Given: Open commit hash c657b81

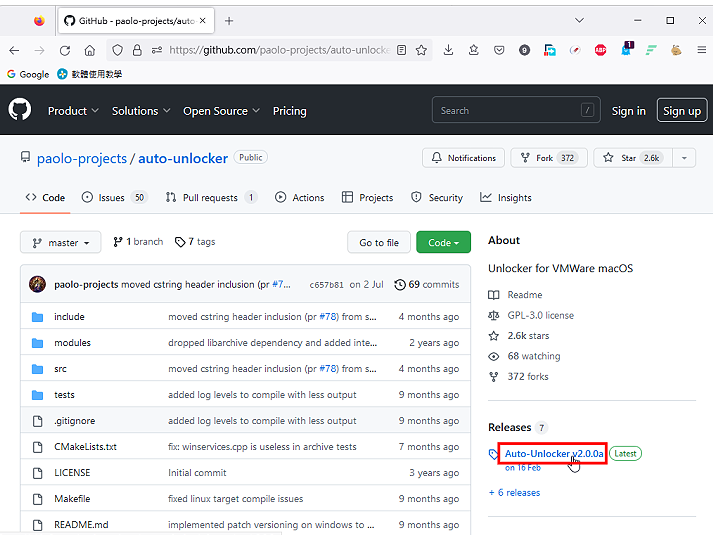Looking at the screenshot, I should tap(326, 285).
